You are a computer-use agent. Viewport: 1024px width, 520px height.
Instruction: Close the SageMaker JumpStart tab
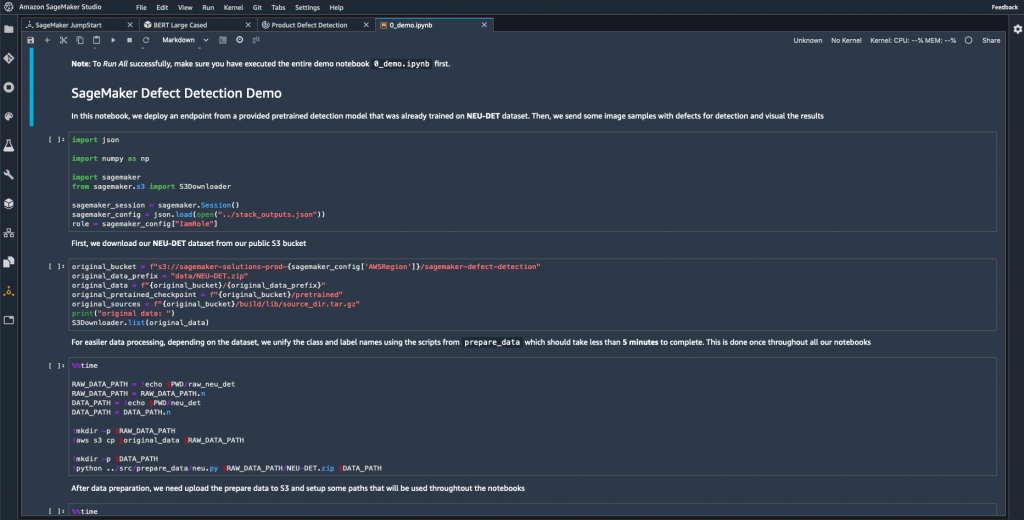point(130,25)
